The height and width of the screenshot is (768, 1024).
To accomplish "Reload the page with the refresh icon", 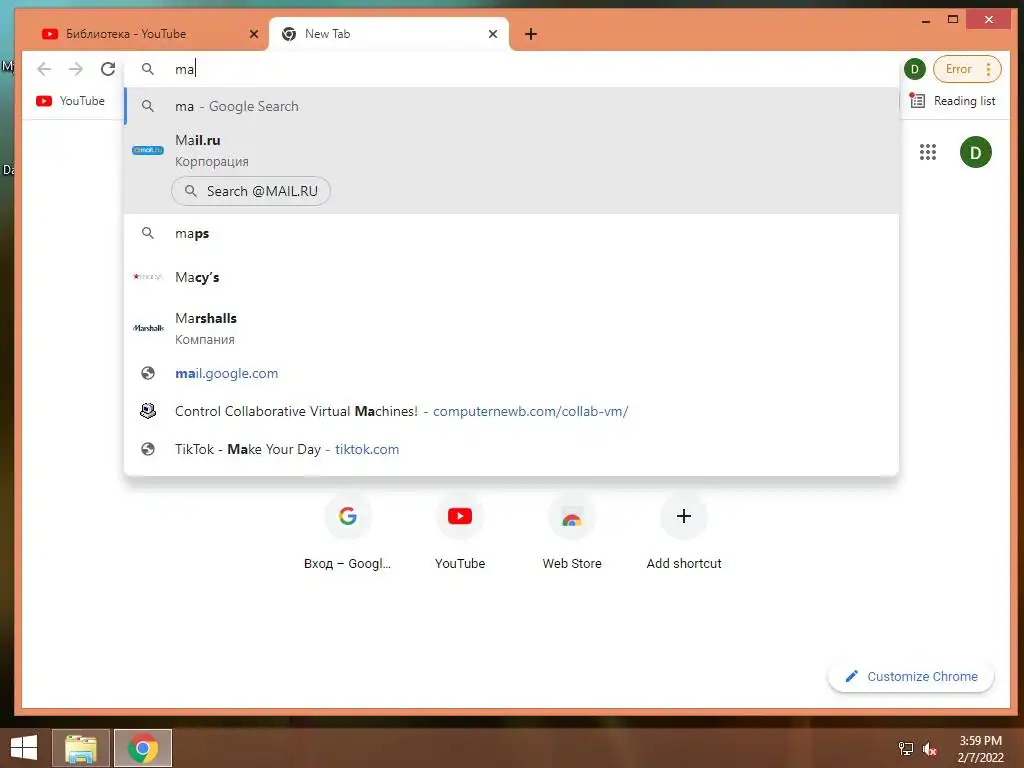I will (108, 69).
